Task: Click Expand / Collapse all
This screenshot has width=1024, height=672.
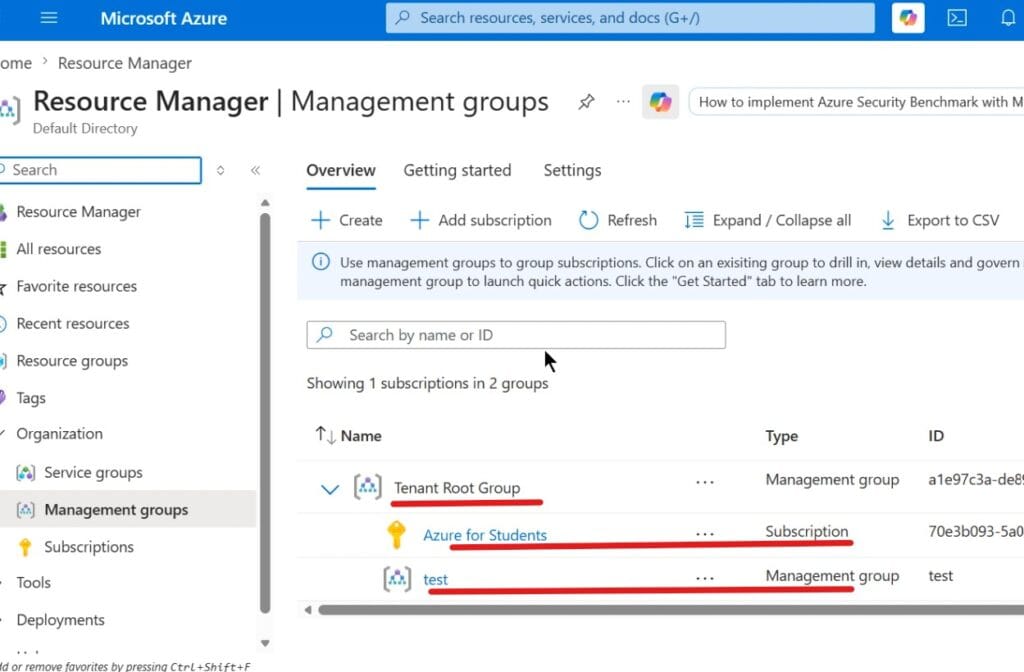Action: [767, 221]
